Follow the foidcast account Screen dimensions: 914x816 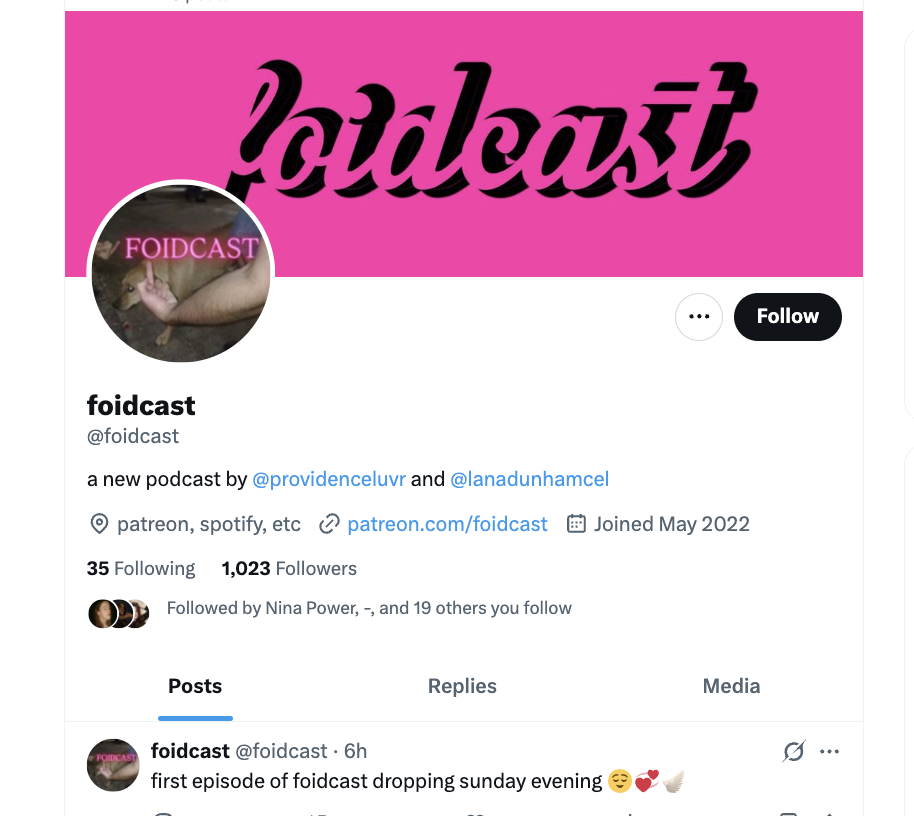pyautogui.click(x=788, y=316)
